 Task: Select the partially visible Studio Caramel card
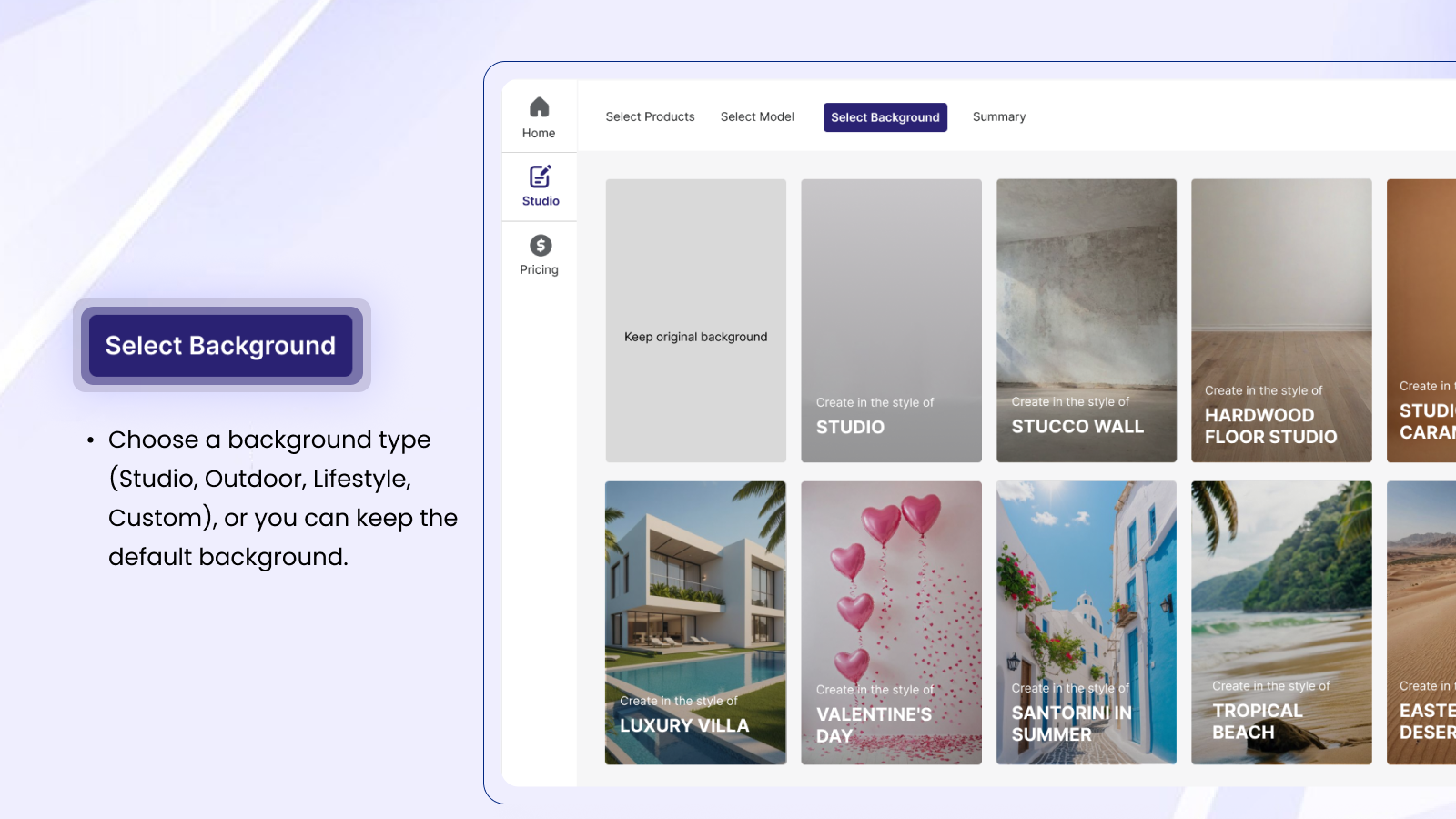(x=1421, y=320)
